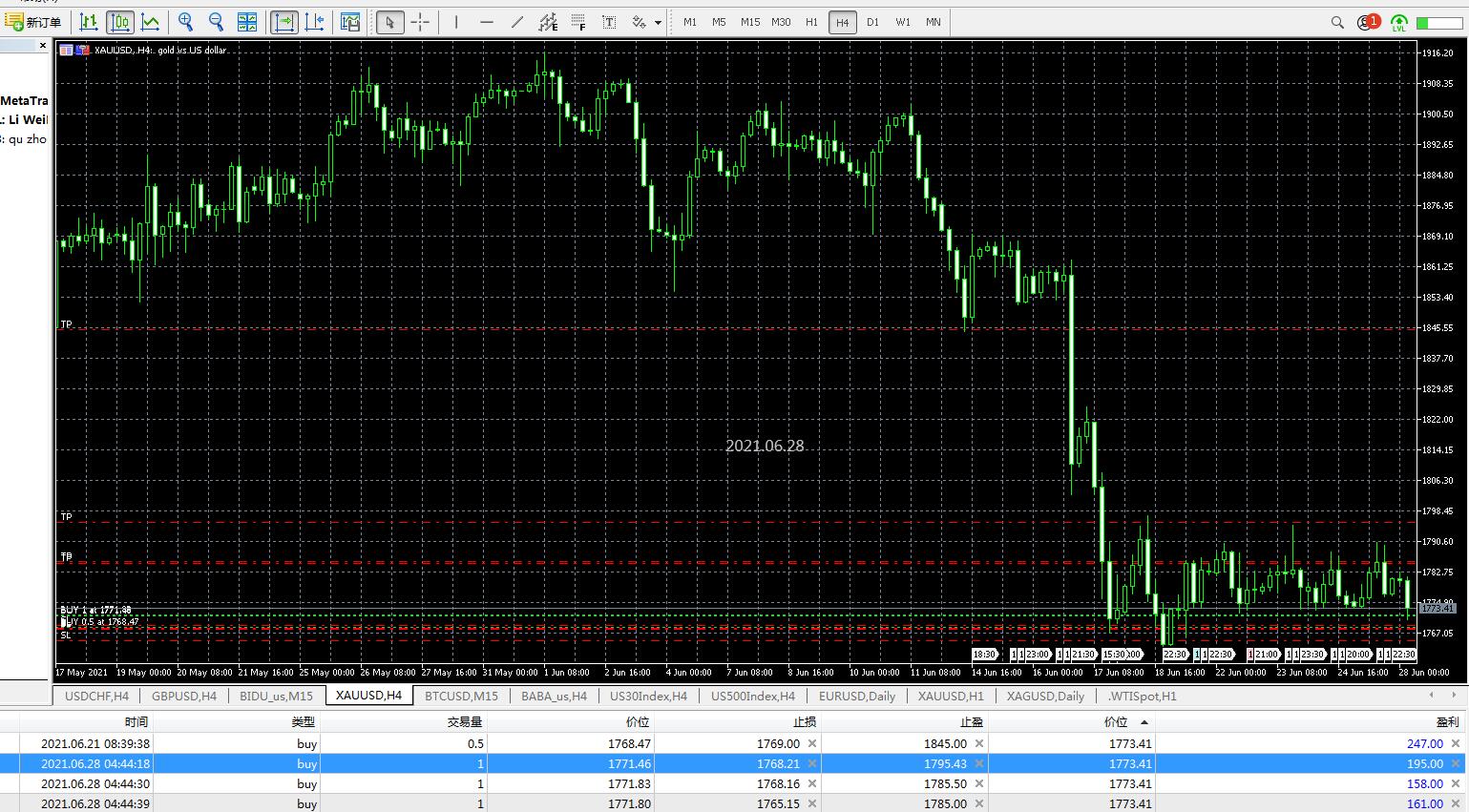The image size is (1469, 812).
Task: Remove take profit 1785.50 via its X
Action: click(979, 783)
